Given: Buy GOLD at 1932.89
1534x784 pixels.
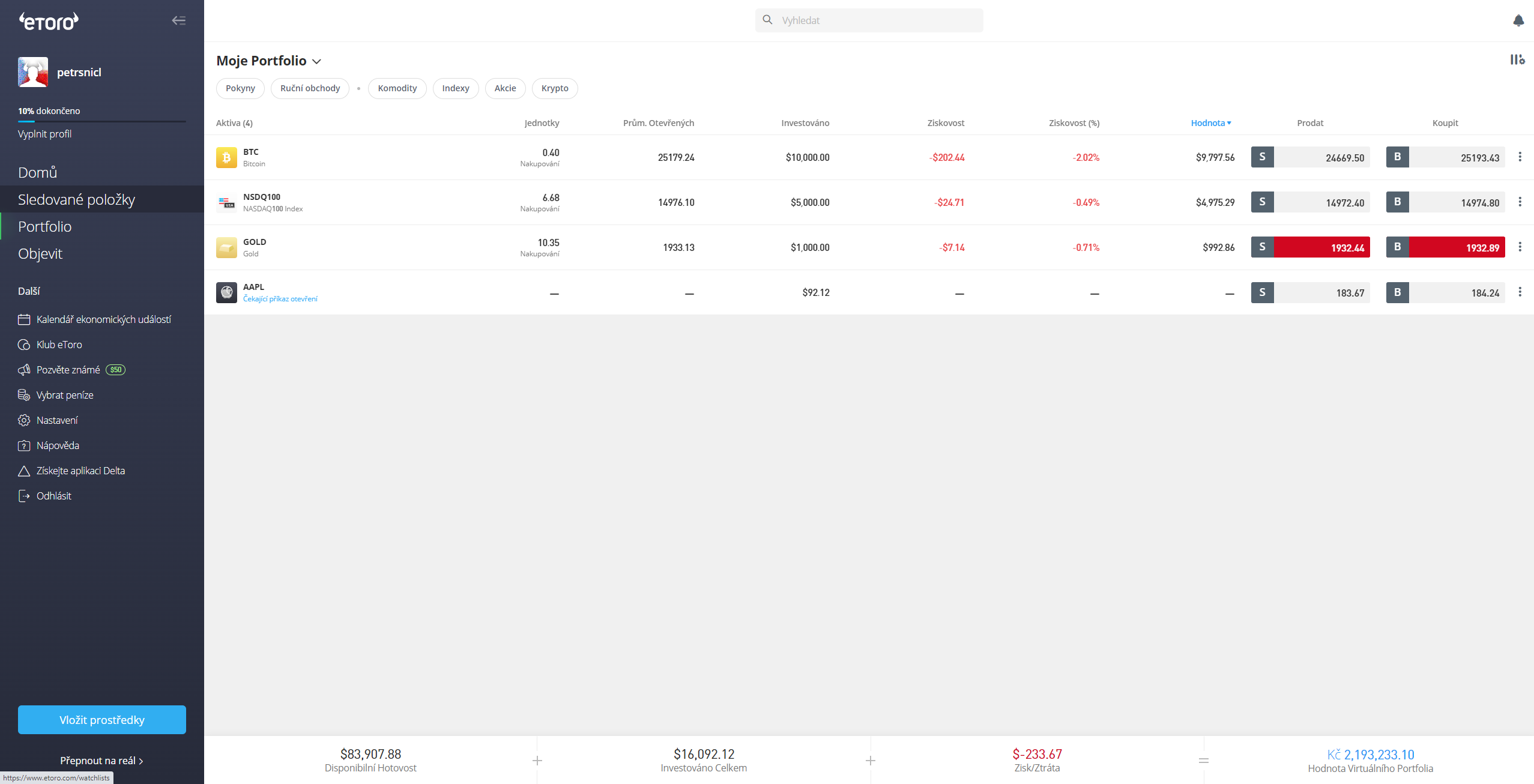Looking at the screenshot, I should pyautogui.click(x=1446, y=247).
